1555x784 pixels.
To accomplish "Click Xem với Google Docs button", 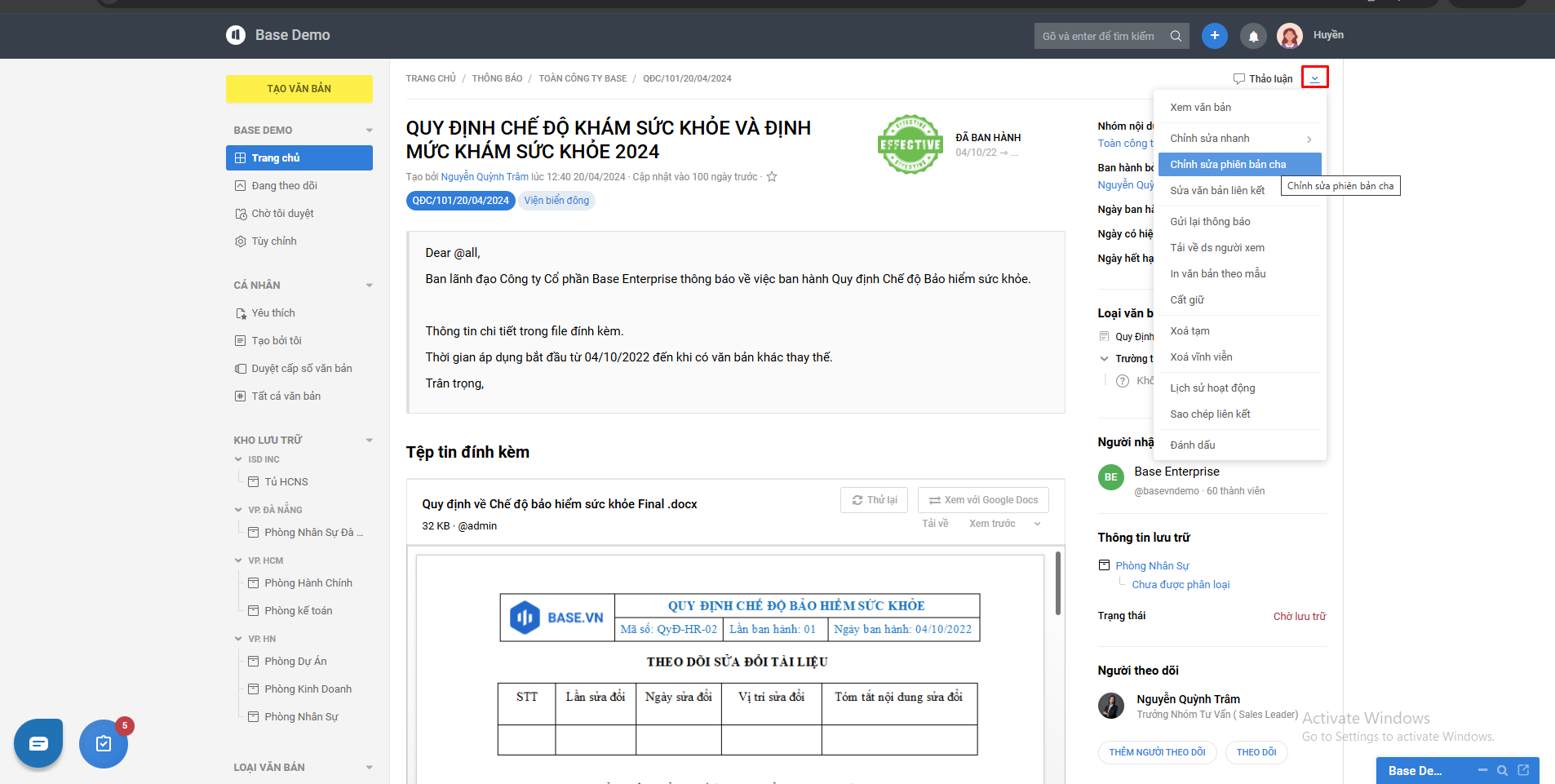I will pyautogui.click(x=983, y=500).
